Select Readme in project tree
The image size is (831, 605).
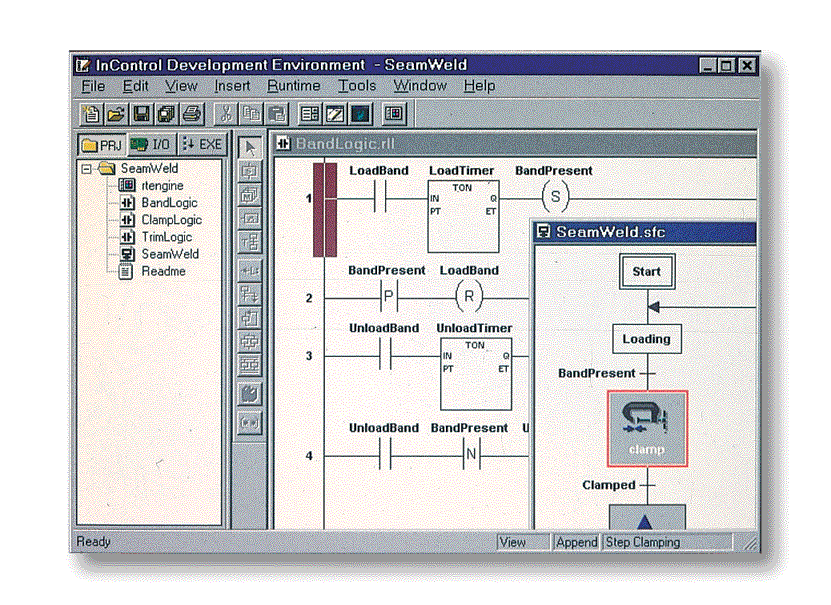[163, 271]
